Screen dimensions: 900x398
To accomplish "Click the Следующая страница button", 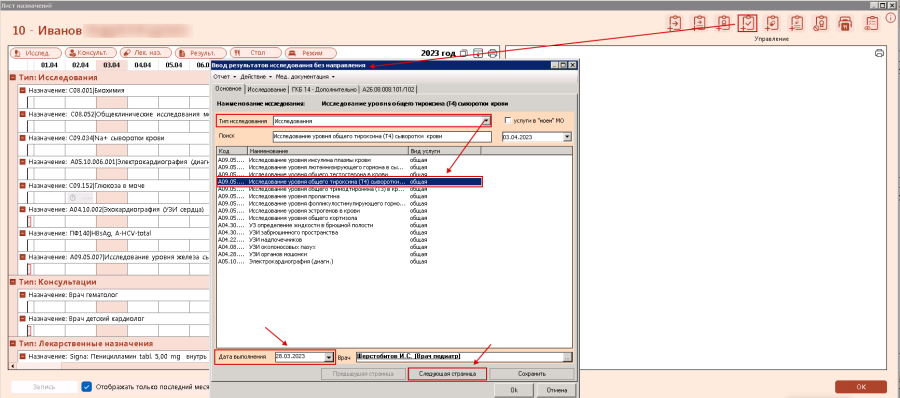I will 447,373.
